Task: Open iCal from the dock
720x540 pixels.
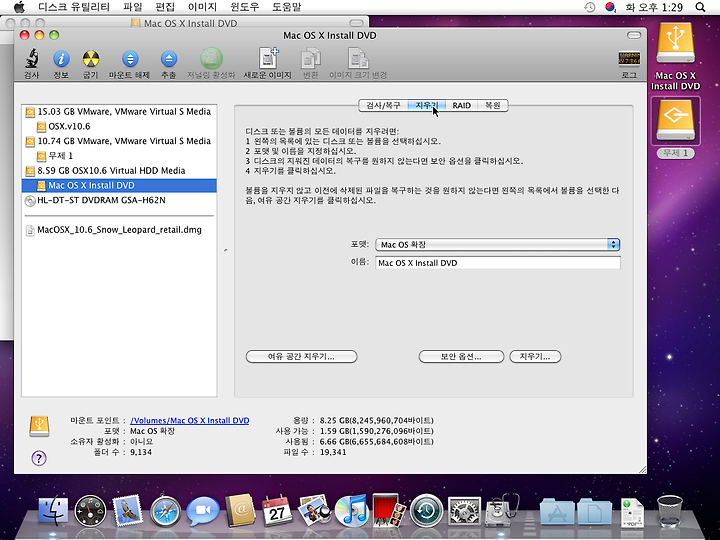Action: click(x=277, y=511)
